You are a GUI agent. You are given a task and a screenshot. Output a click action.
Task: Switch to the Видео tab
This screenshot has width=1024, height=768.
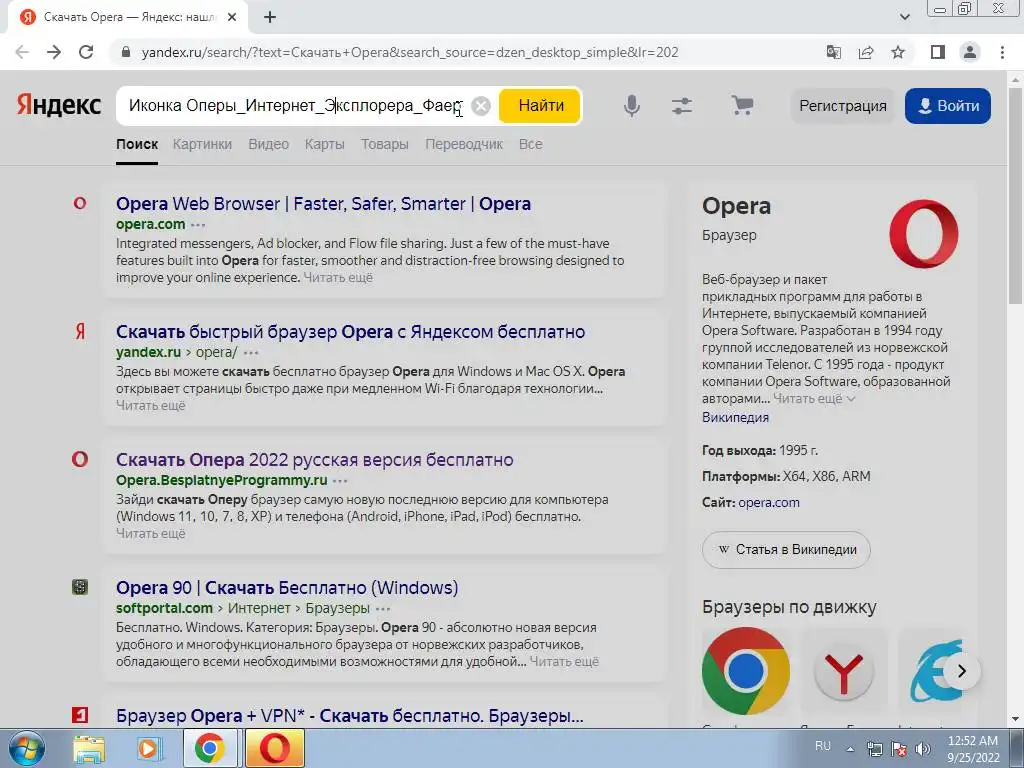(268, 144)
